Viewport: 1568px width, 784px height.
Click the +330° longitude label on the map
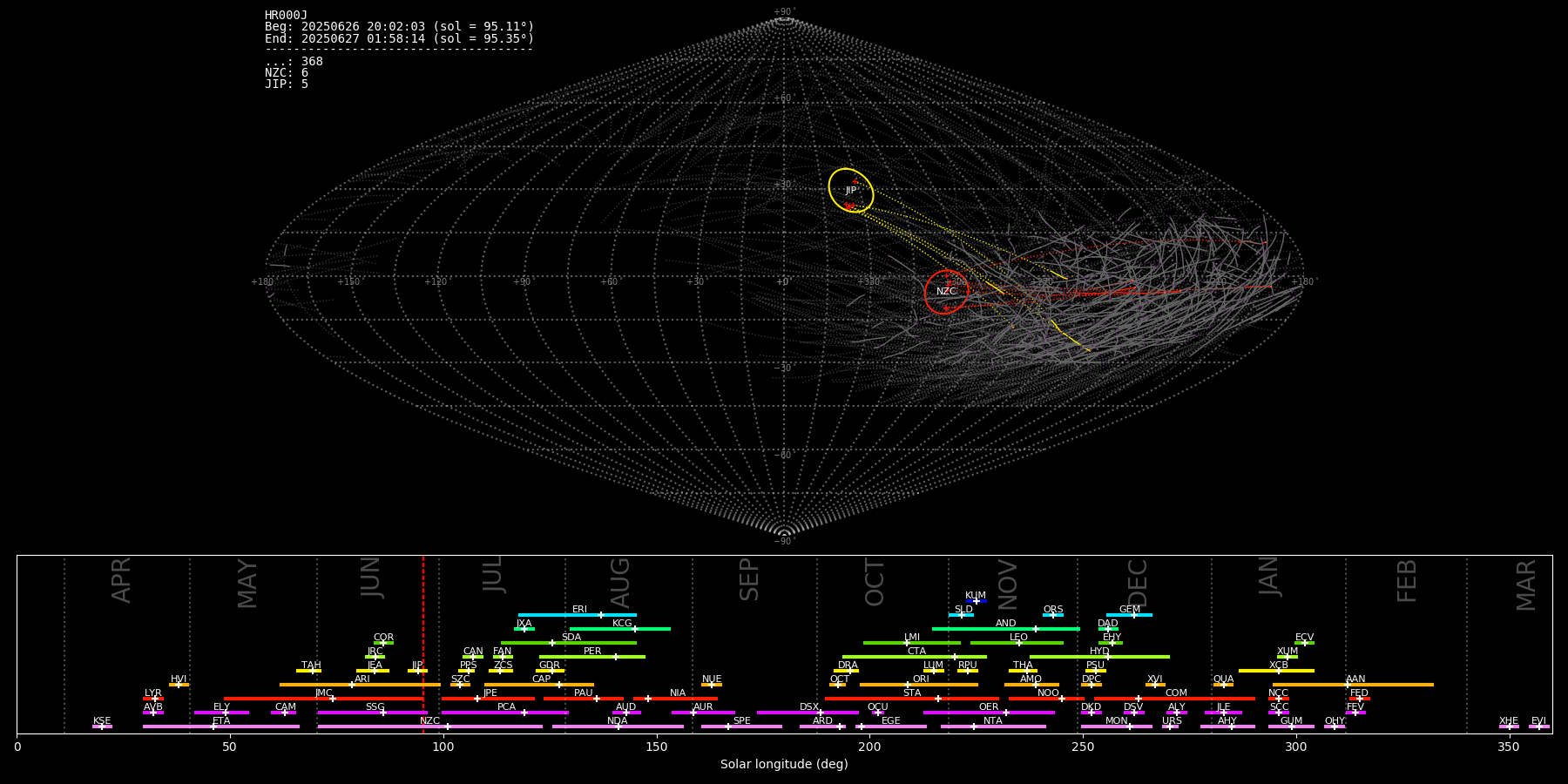(x=868, y=281)
